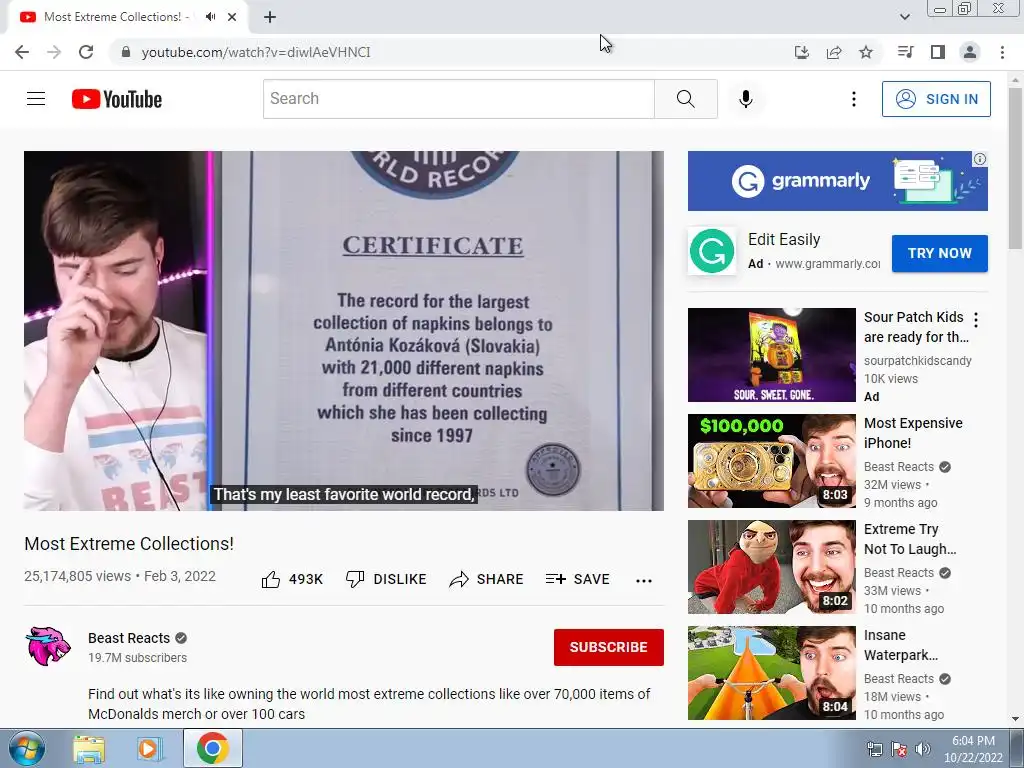Click the address bar URL
Screen dimensions: 1024x768
[255, 52]
